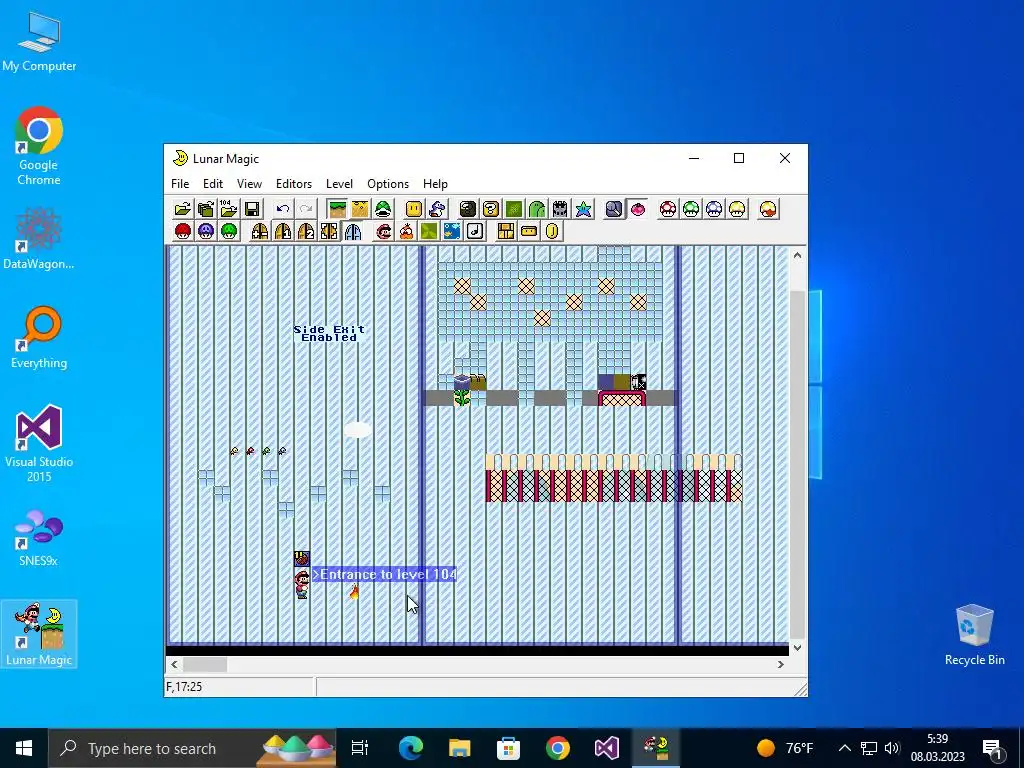
Task: Click the music note icon
Action: pyautogui.click(x=475, y=231)
